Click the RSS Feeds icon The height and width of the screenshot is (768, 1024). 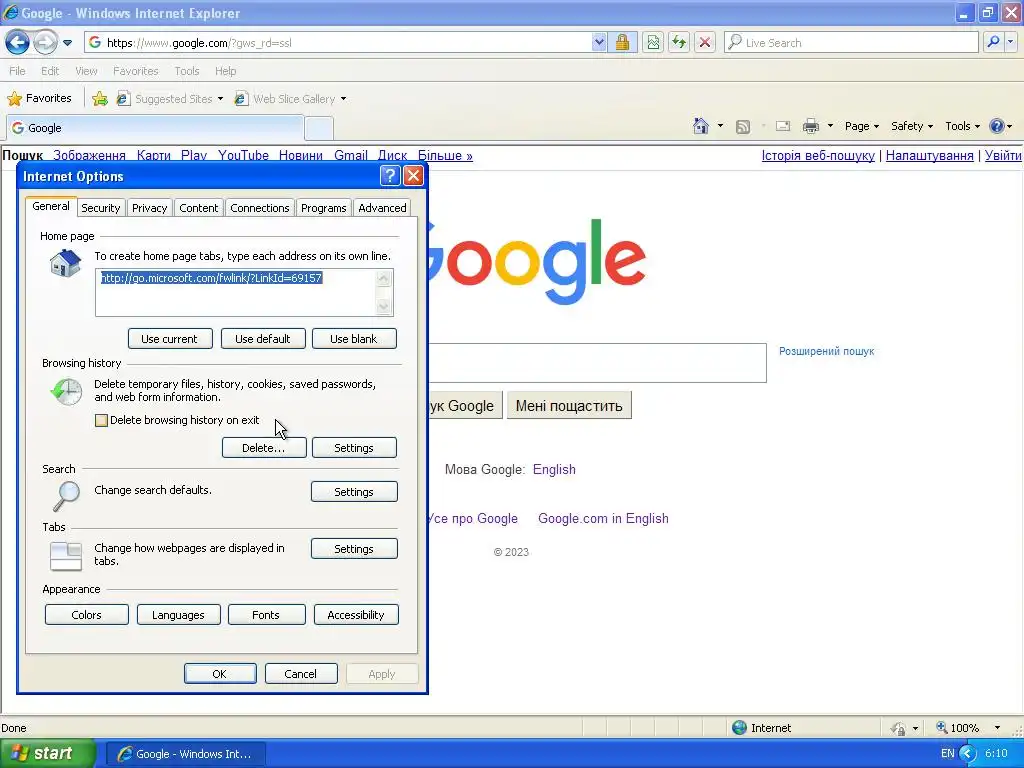tap(743, 126)
